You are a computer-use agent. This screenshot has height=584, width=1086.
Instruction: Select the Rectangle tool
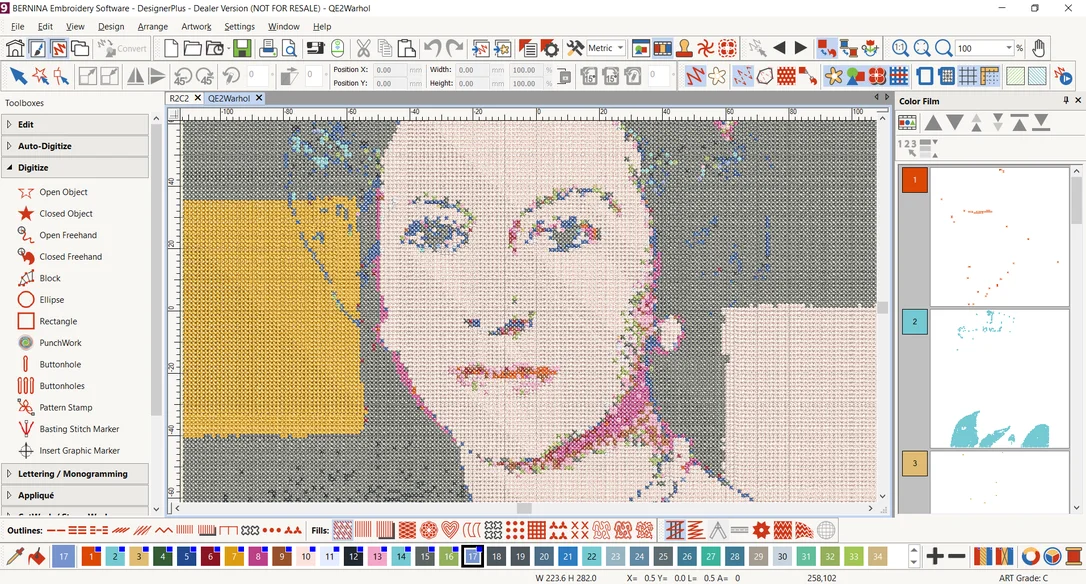pos(58,321)
